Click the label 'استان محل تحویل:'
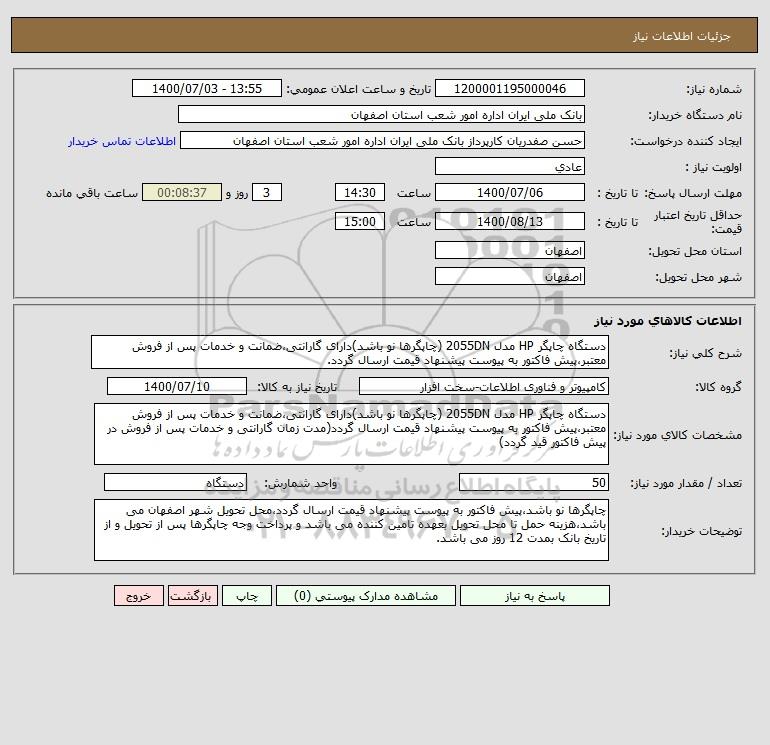The height and width of the screenshot is (745, 770). 695,251
